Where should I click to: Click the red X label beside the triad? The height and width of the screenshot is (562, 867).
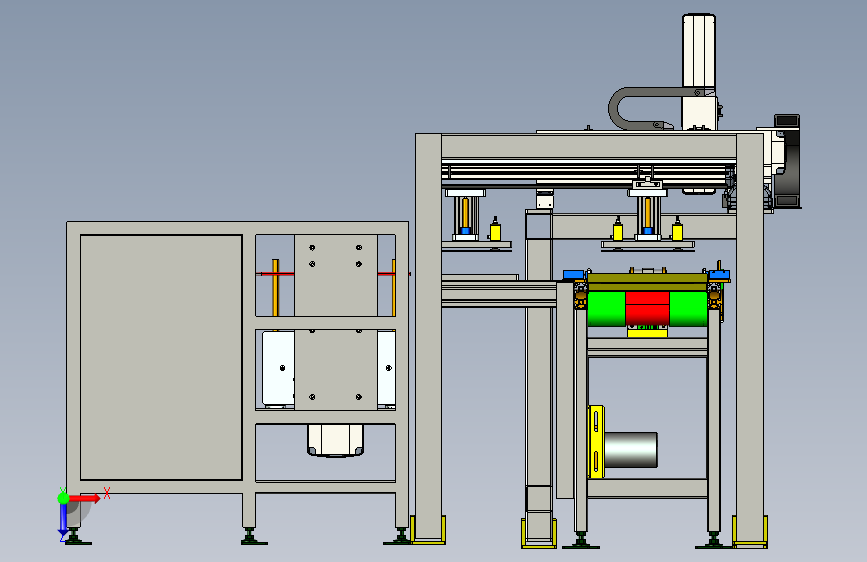click(107, 493)
